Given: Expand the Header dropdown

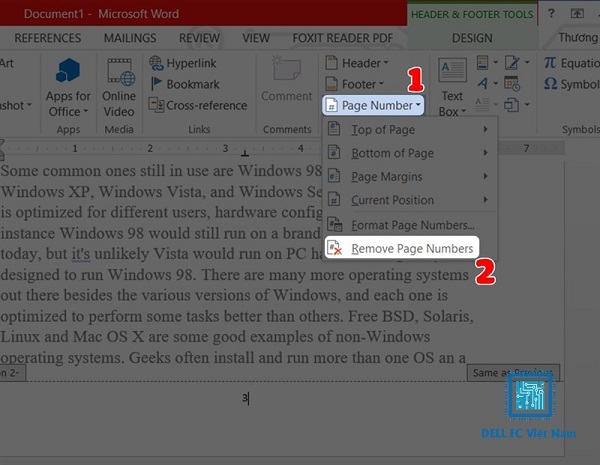Looking at the screenshot, I should [360, 63].
